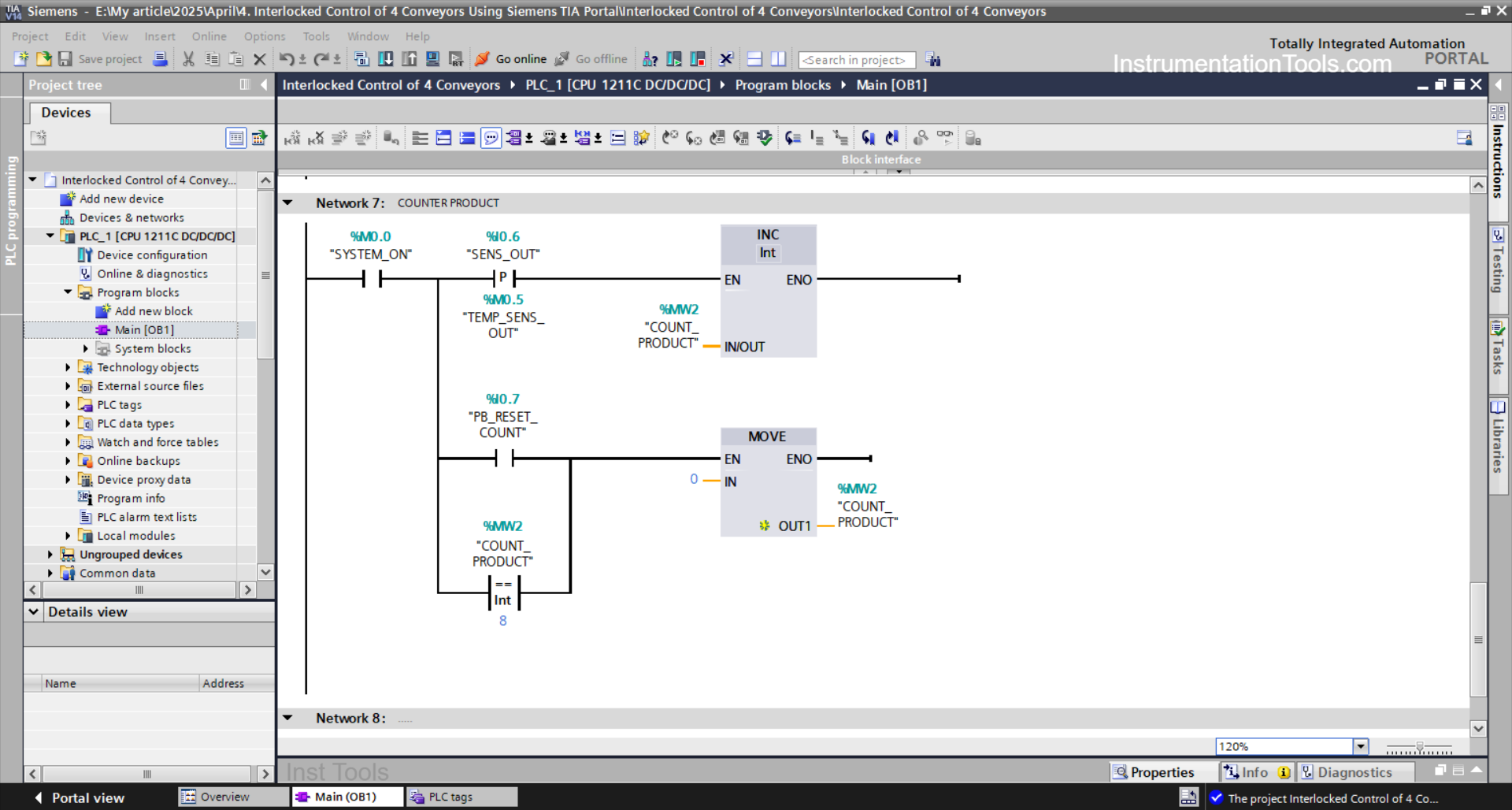Open the zoom percentage dropdown showing 120%

1360,746
